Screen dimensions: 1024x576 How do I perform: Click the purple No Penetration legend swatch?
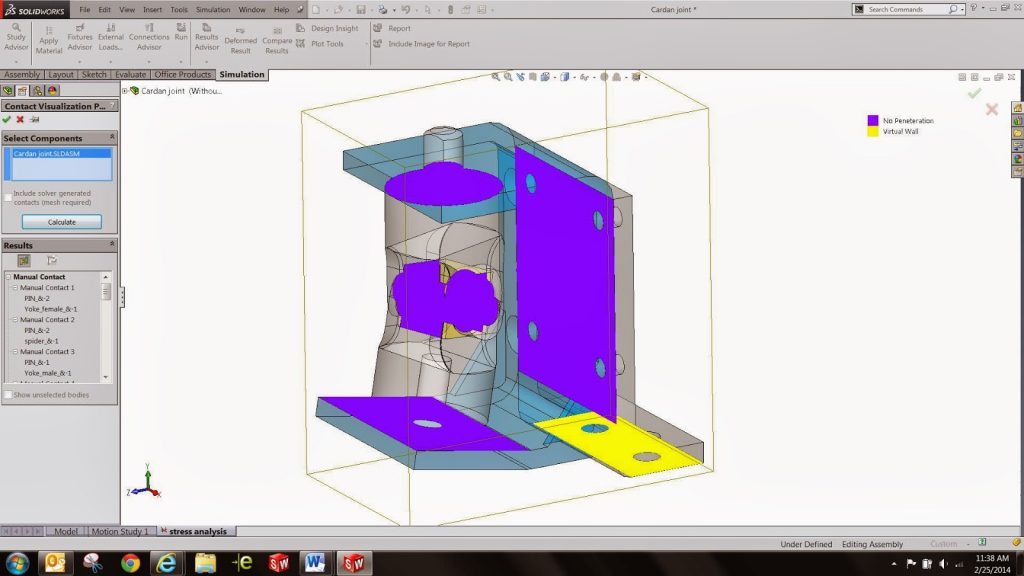872,120
